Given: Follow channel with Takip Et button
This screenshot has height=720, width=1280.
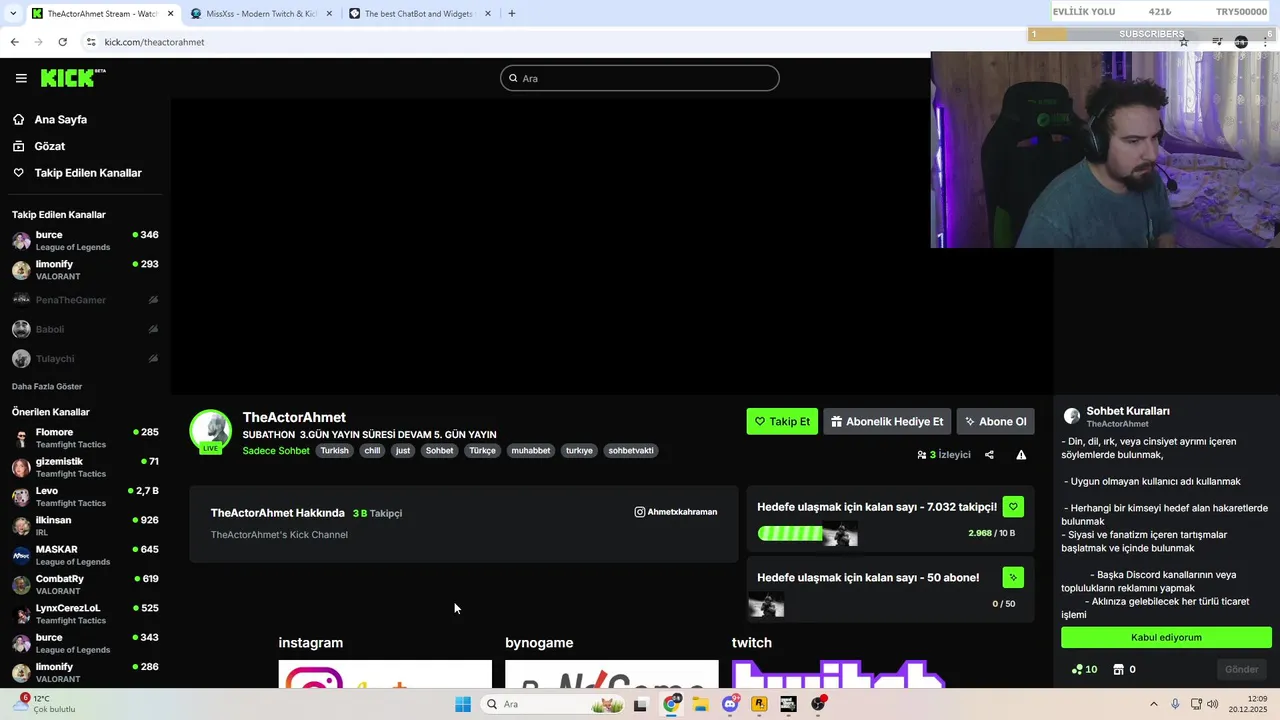Looking at the screenshot, I should [782, 421].
